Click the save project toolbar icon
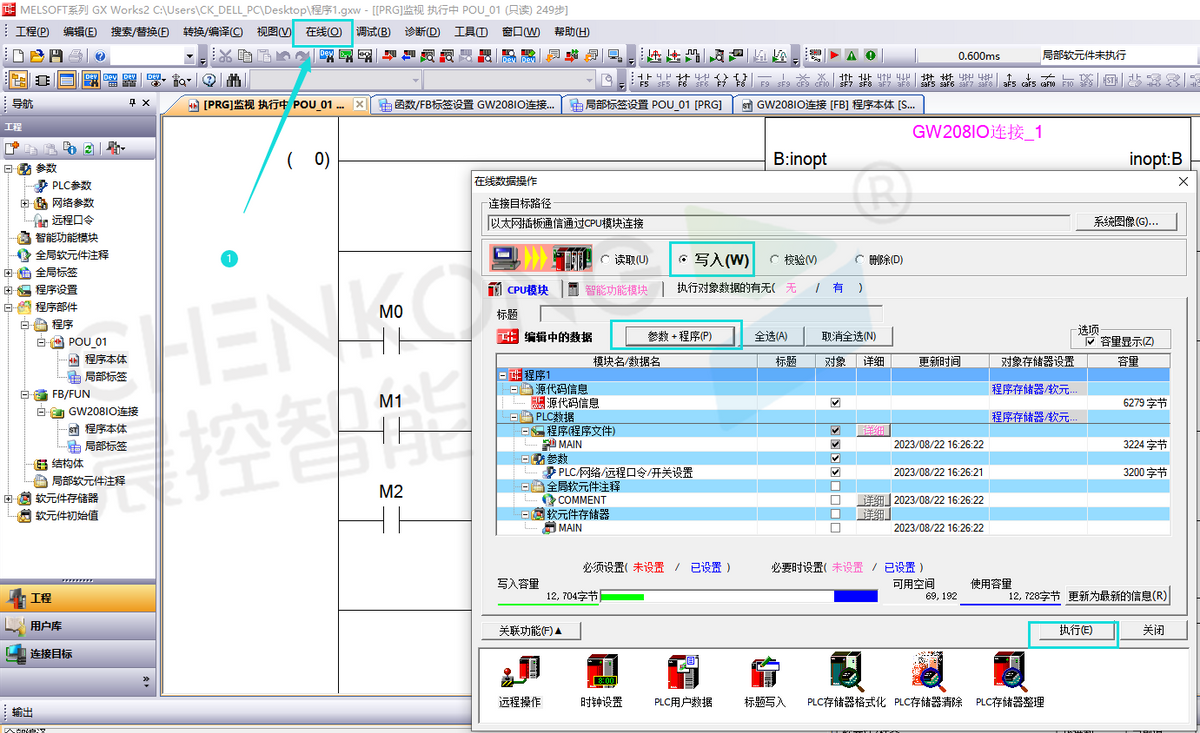Screen dimensions: 1200x733 pyautogui.click(x=57, y=56)
